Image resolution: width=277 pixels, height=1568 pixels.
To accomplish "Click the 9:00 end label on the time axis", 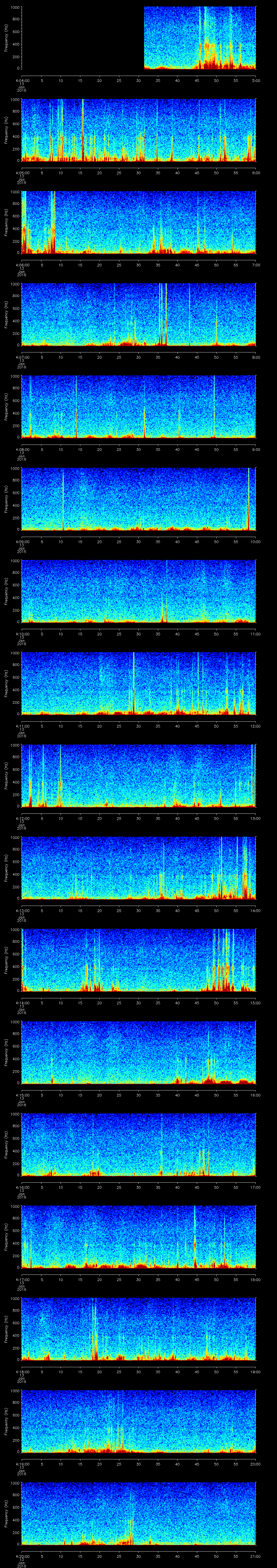I will coord(256,449).
